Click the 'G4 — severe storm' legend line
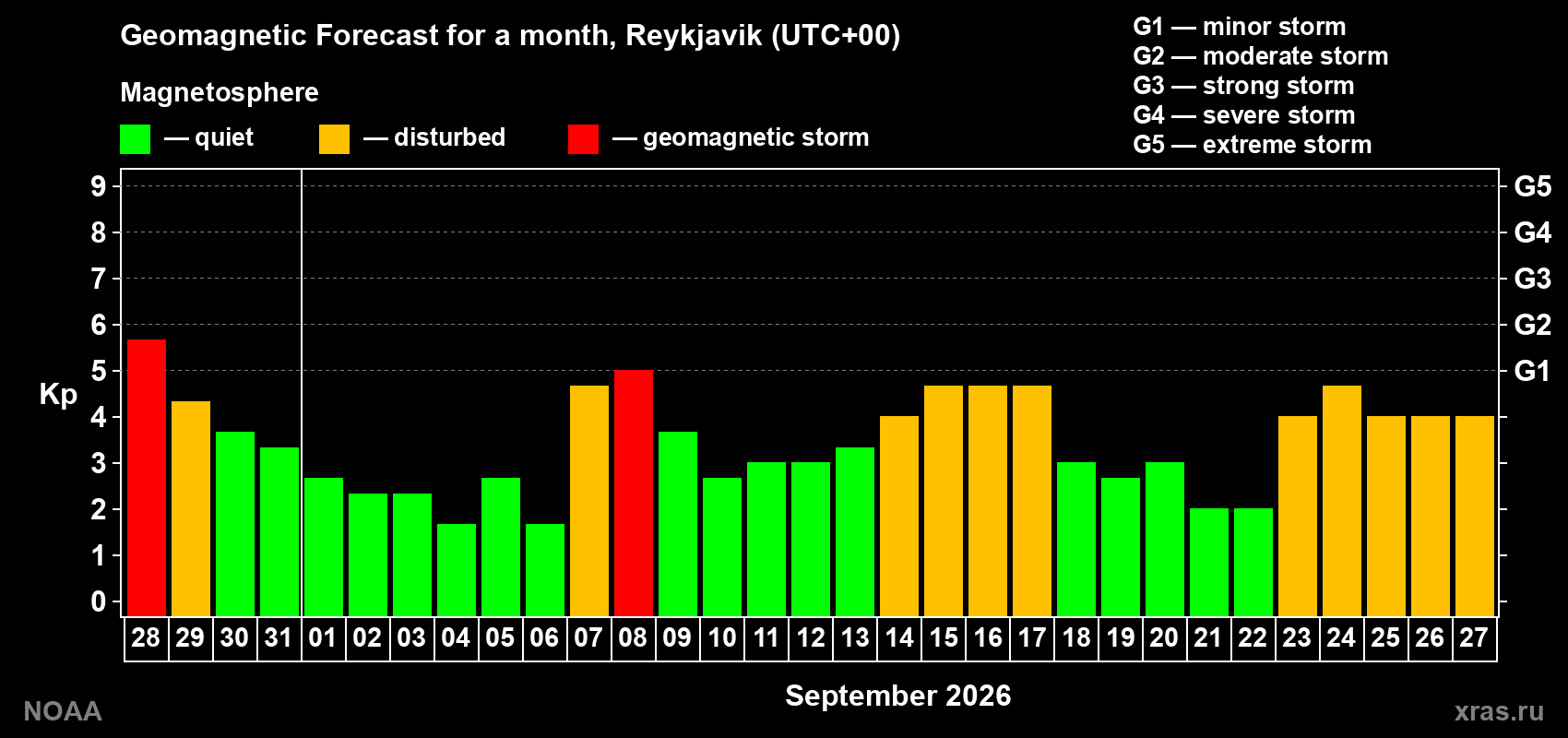The height and width of the screenshot is (738, 1568). 1244,115
